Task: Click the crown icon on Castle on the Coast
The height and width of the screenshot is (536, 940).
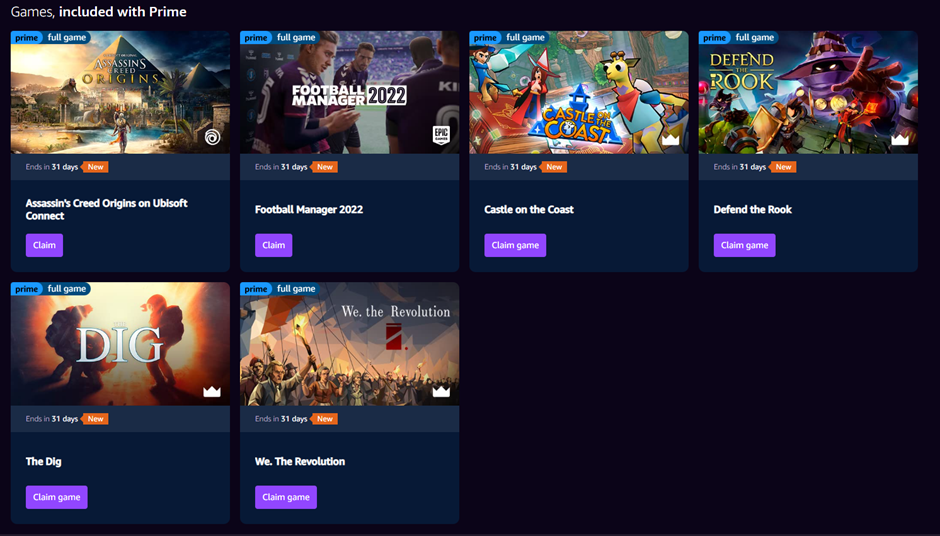Action: point(670,140)
